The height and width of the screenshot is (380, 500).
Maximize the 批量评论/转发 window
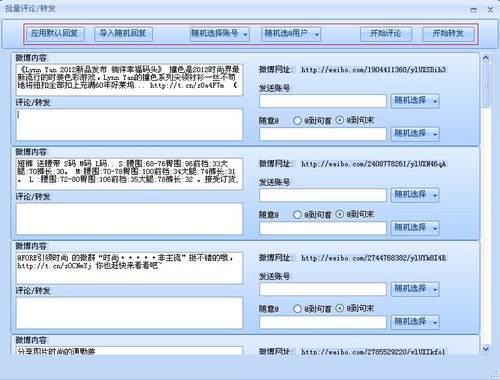[473, 10]
